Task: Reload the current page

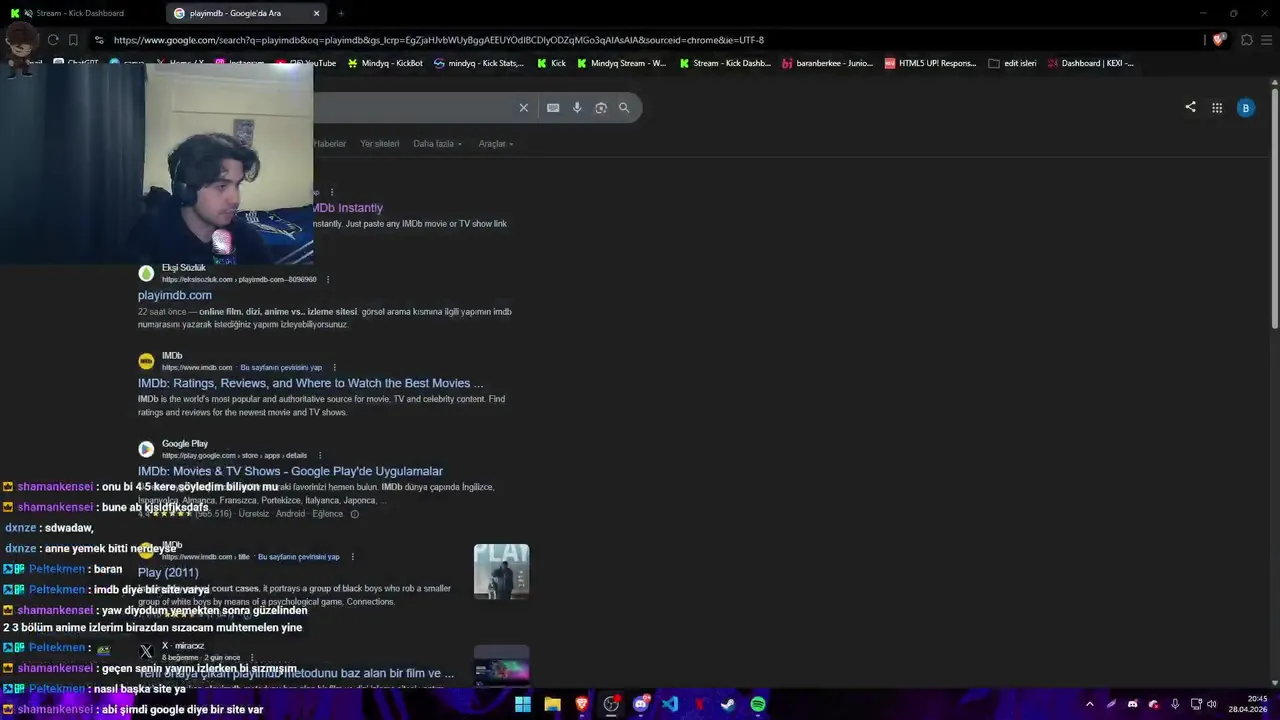Action: coord(53,40)
